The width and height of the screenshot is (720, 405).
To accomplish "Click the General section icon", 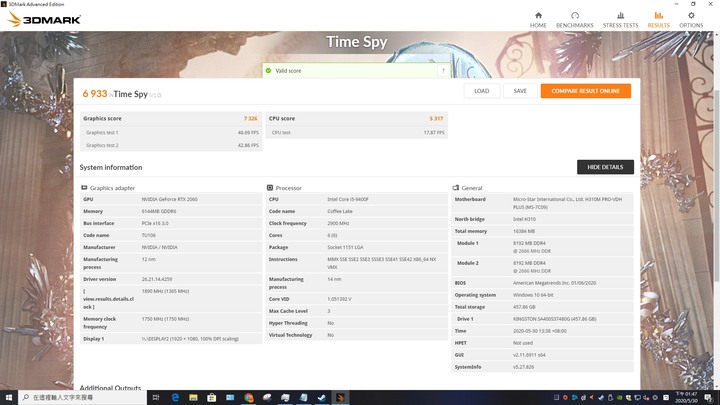I will 456,188.
